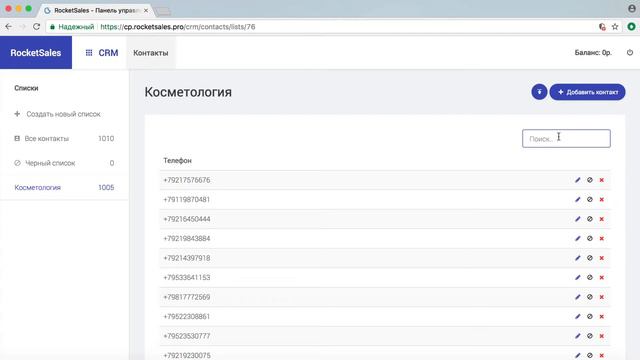
Task: Edit contact +79216450444 with pencil icon
Action: (x=578, y=219)
